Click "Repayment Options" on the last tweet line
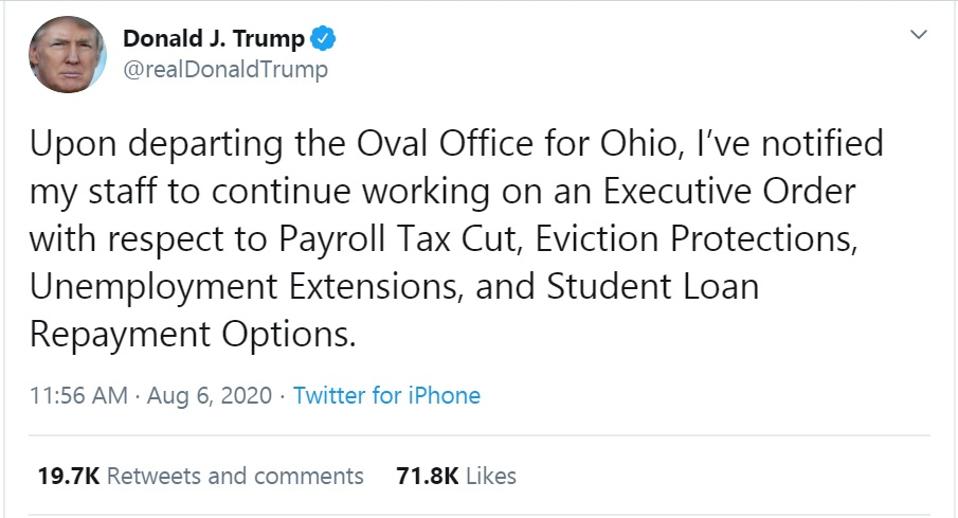Viewport: 958px width, 518px height. 192,334
